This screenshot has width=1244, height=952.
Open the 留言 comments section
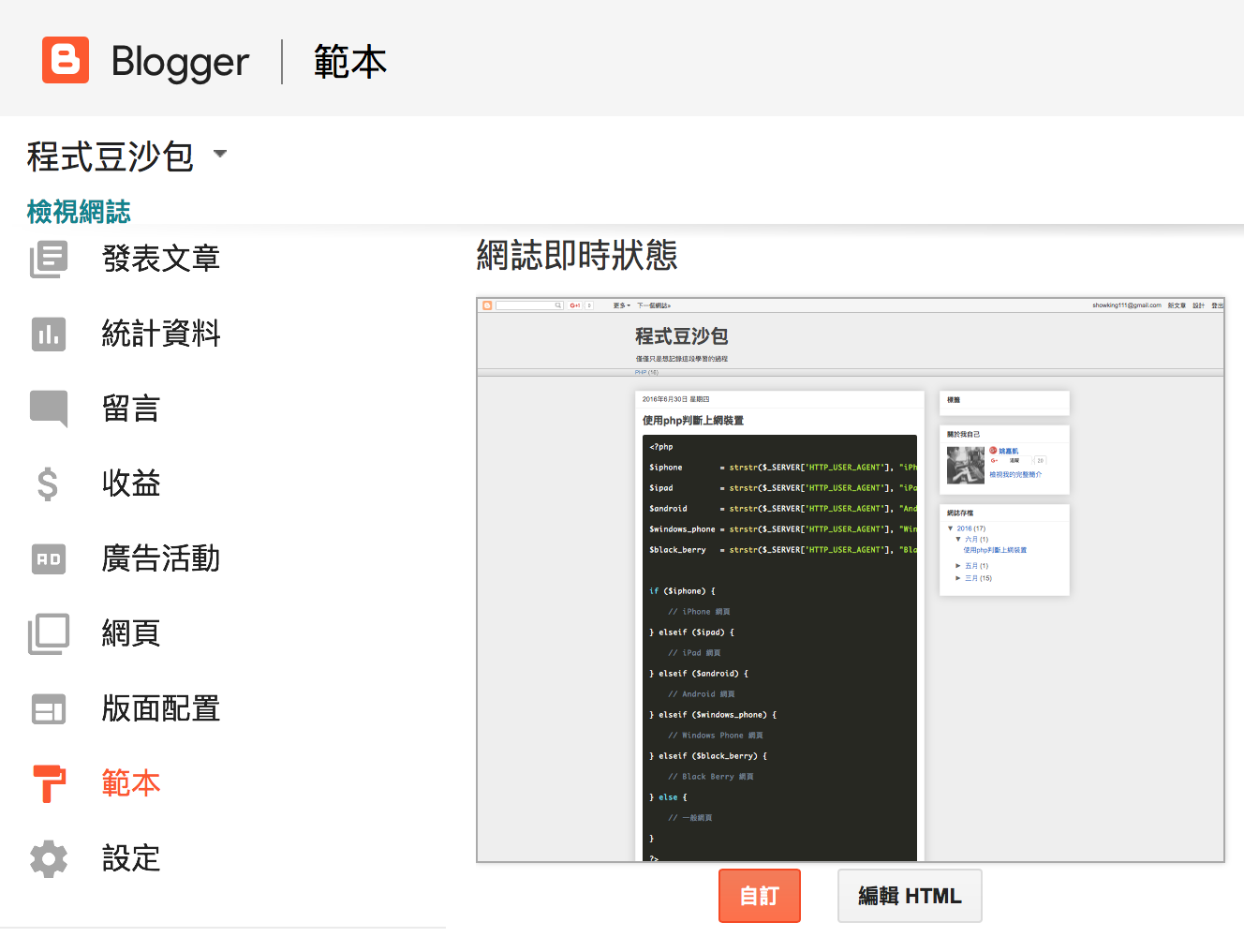[131, 409]
